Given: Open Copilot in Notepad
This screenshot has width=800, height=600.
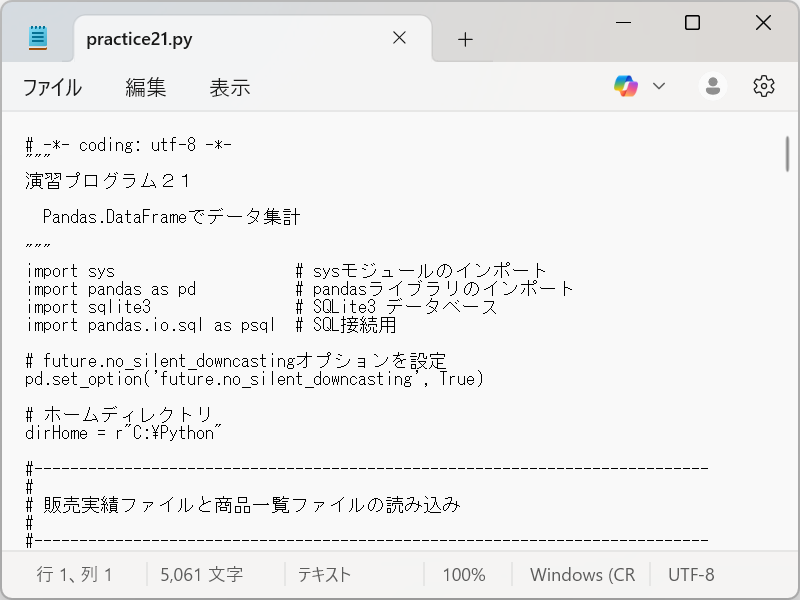Looking at the screenshot, I should [x=627, y=86].
